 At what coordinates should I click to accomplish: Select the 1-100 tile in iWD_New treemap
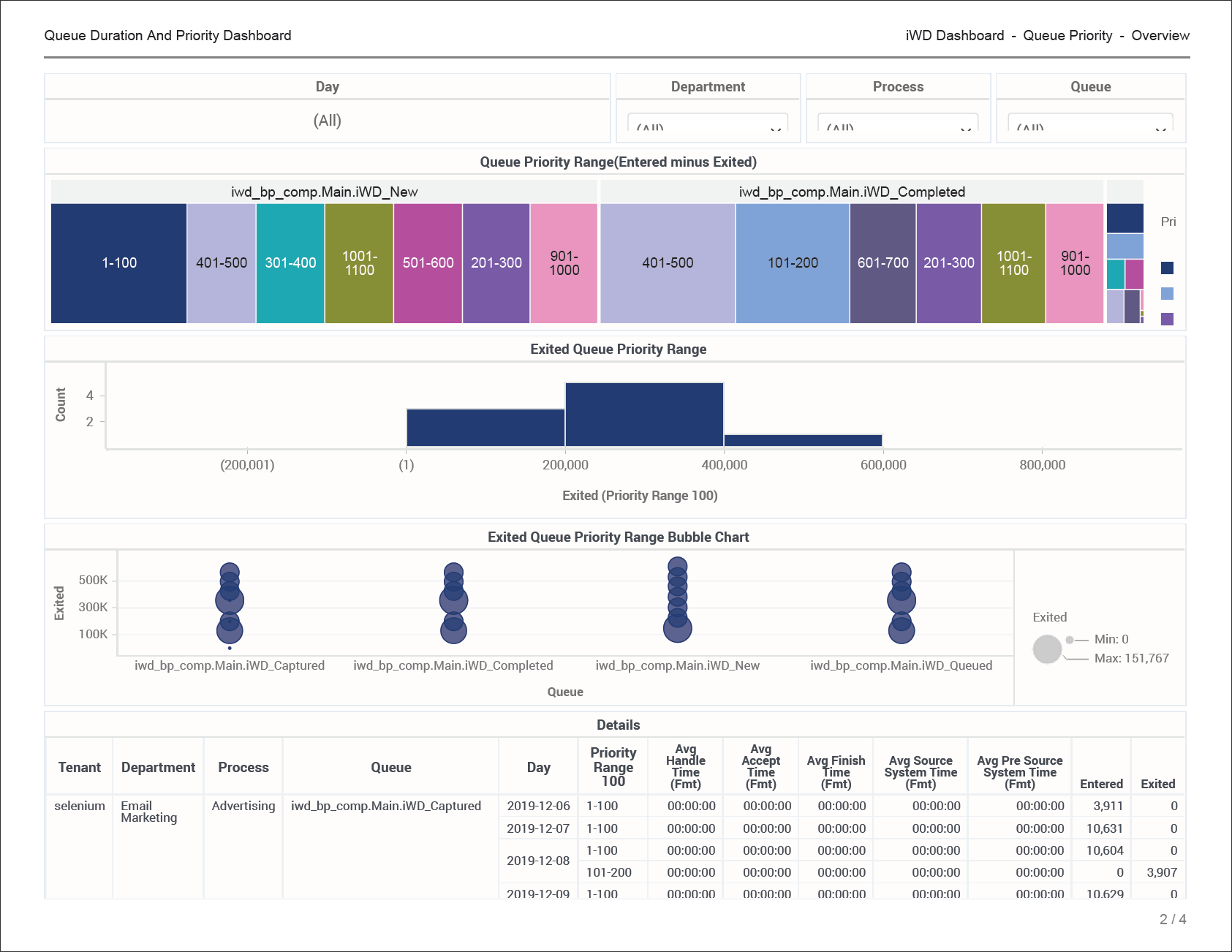(118, 263)
